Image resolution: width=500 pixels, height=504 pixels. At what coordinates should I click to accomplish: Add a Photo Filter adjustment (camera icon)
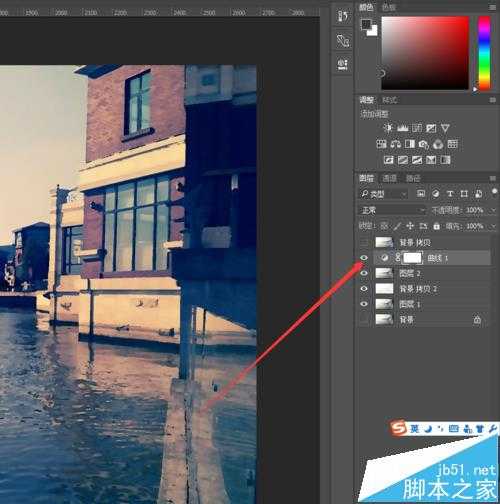[424, 144]
